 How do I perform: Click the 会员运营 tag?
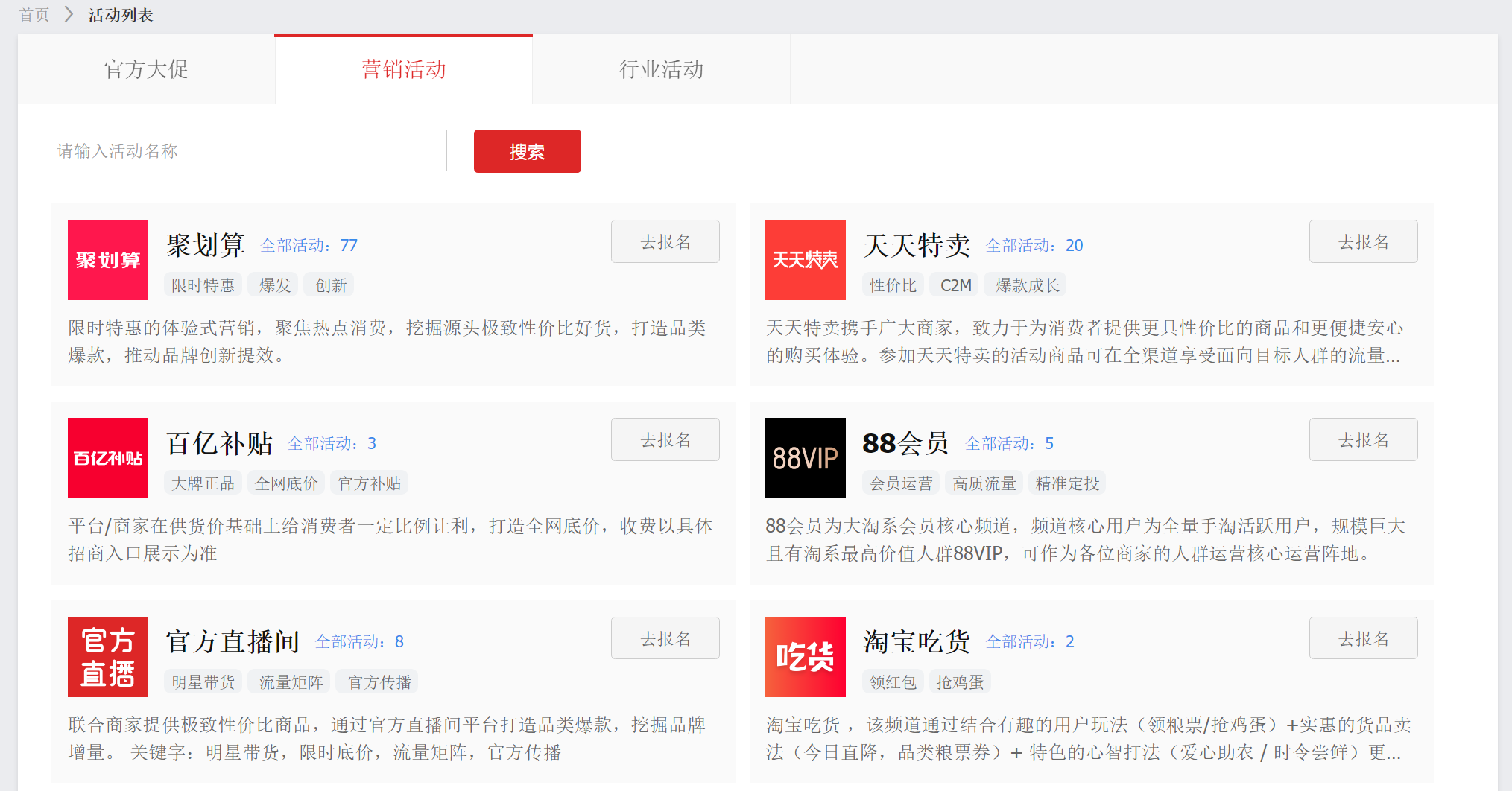[x=901, y=483]
